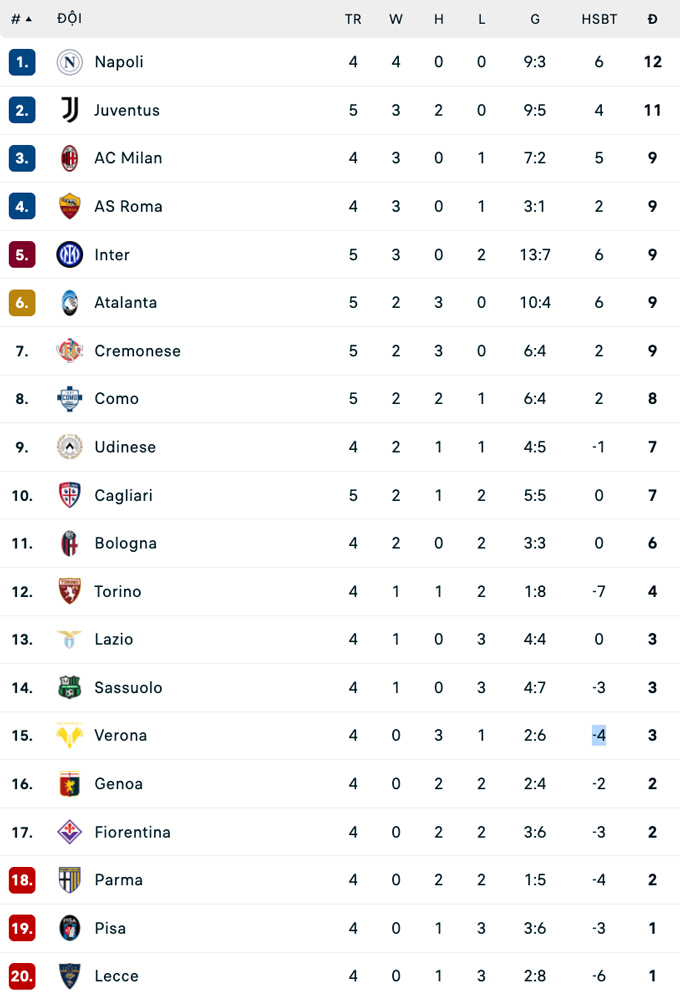The height and width of the screenshot is (996, 680).
Task: Click the Fiorentina crest icon
Action: [x=69, y=832]
